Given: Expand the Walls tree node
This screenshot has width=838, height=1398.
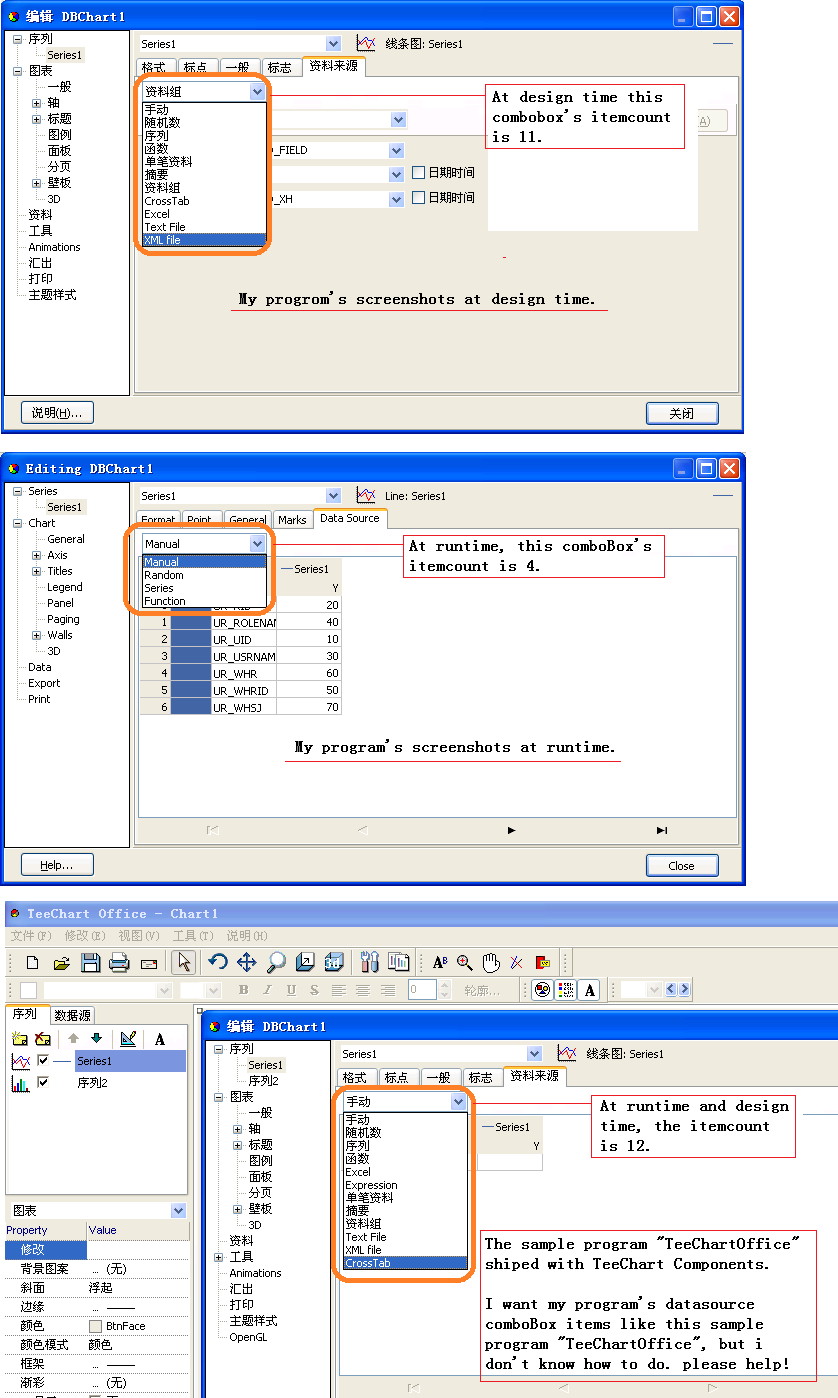Looking at the screenshot, I should pyautogui.click(x=37, y=635).
